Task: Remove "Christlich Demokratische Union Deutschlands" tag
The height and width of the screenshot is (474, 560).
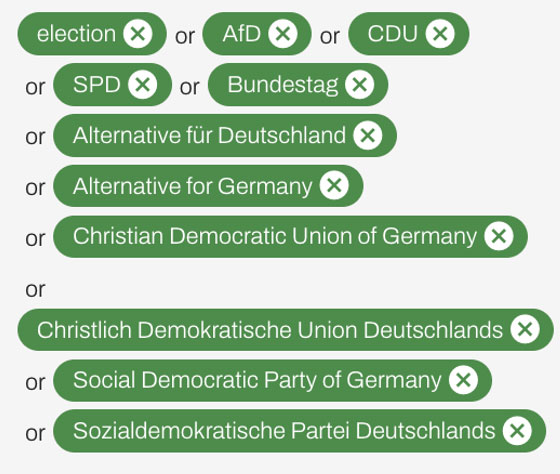Action: point(525,329)
